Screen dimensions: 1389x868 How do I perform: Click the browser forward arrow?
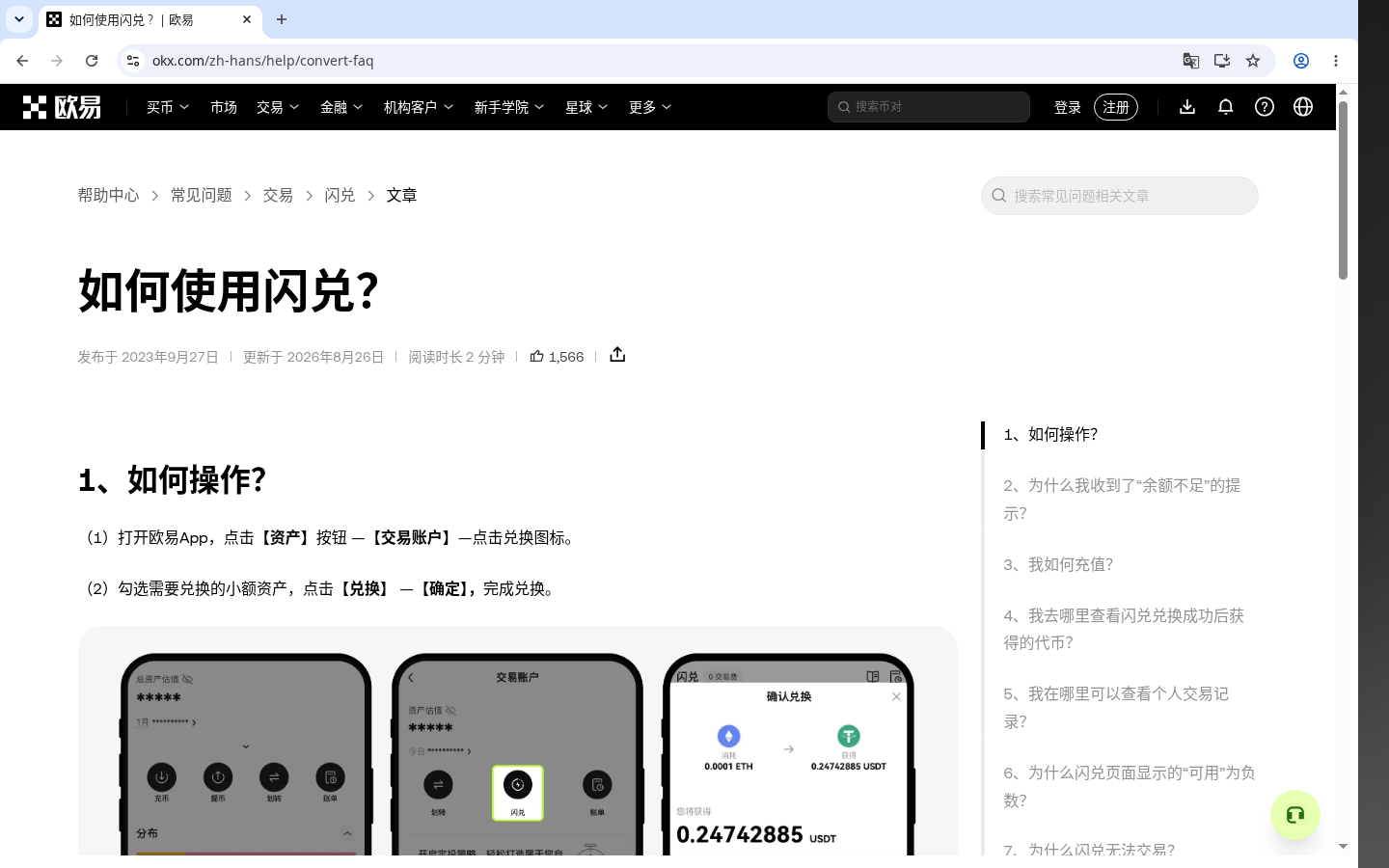pyautogui.click(x=57, y=61)
